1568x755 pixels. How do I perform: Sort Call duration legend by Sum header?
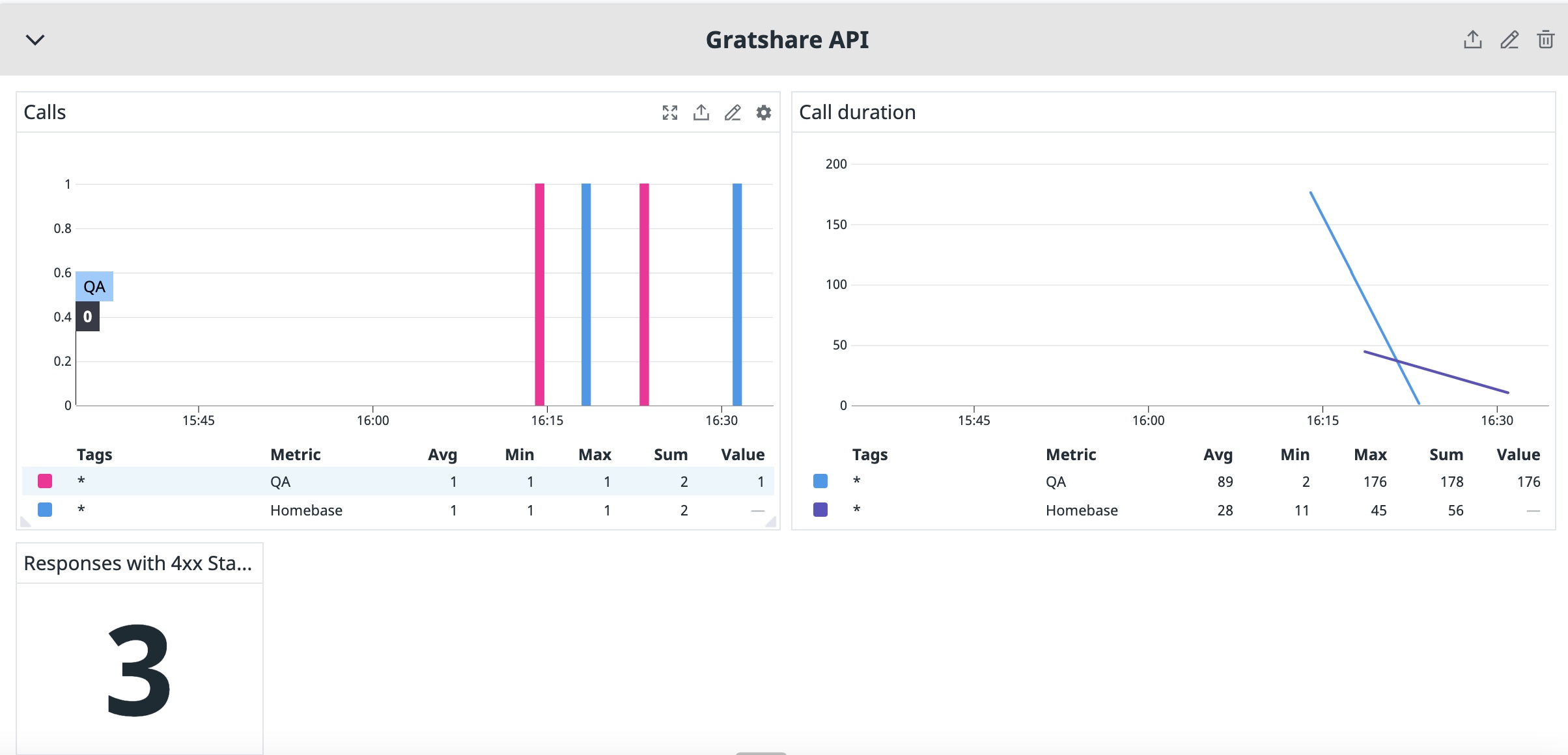[1446, 454]
